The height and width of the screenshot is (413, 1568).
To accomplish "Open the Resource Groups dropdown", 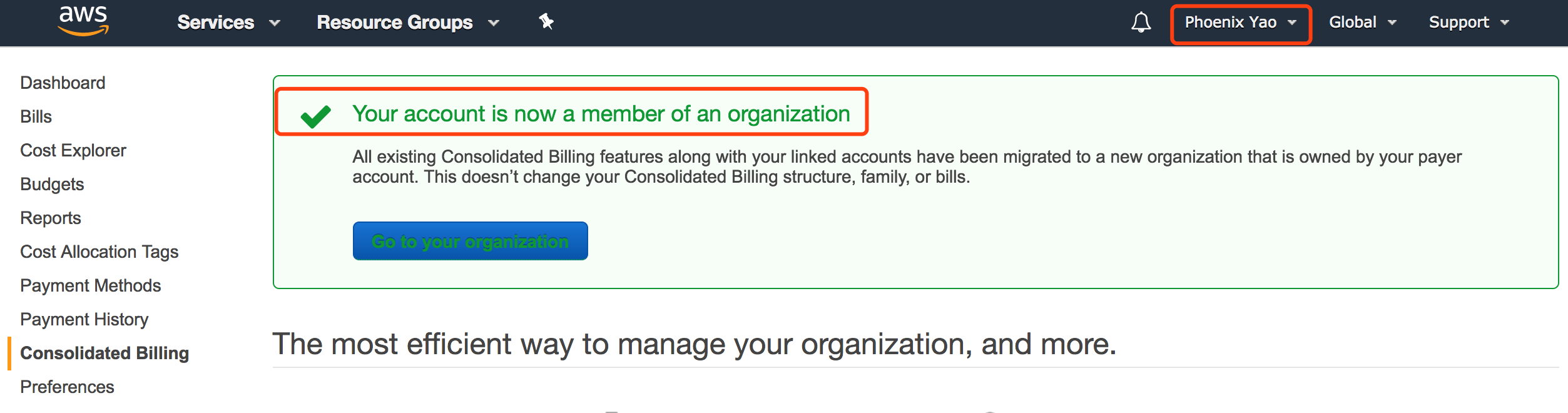I will point(407,23).
